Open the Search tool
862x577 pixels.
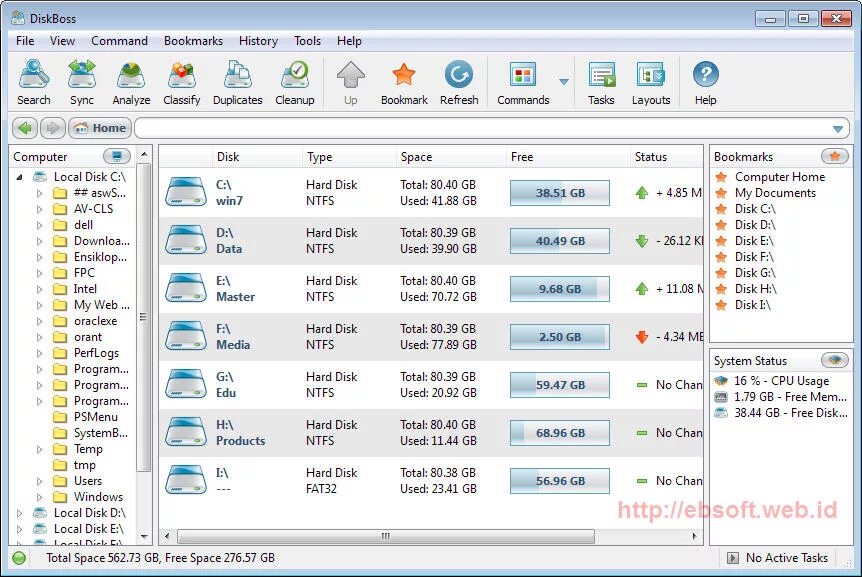[34, 82]
